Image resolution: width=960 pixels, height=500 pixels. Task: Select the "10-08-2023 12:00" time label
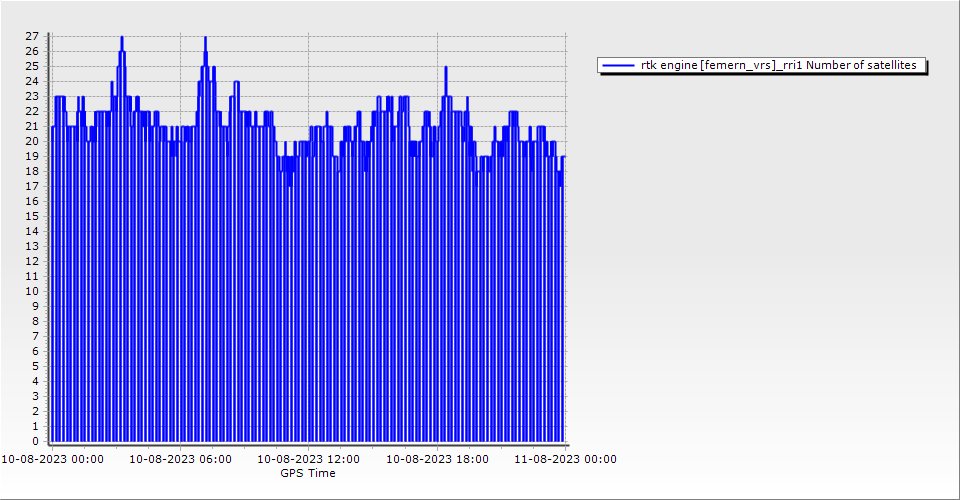[308, 459]
